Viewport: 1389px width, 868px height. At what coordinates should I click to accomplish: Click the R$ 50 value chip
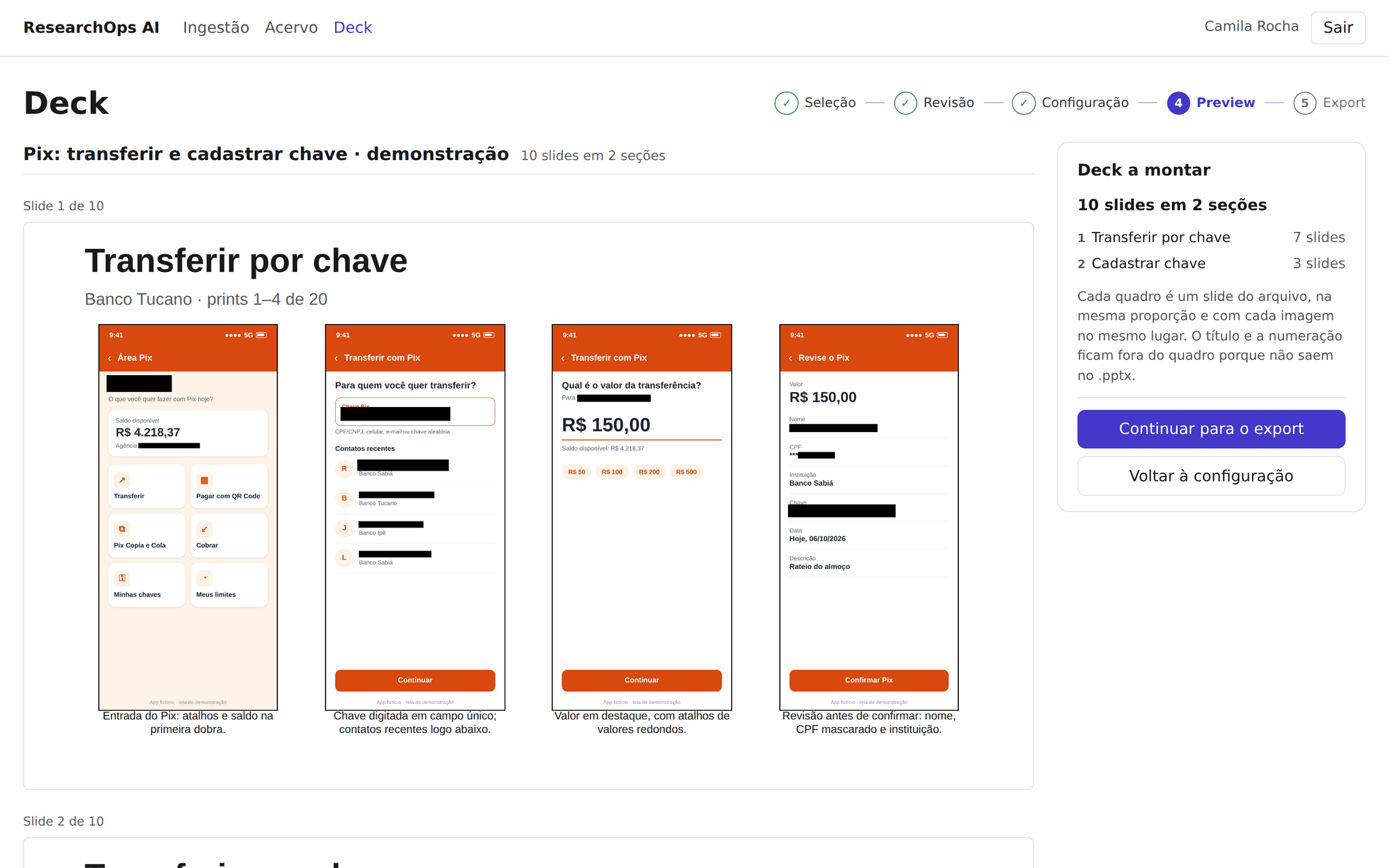tap(576, 472)
